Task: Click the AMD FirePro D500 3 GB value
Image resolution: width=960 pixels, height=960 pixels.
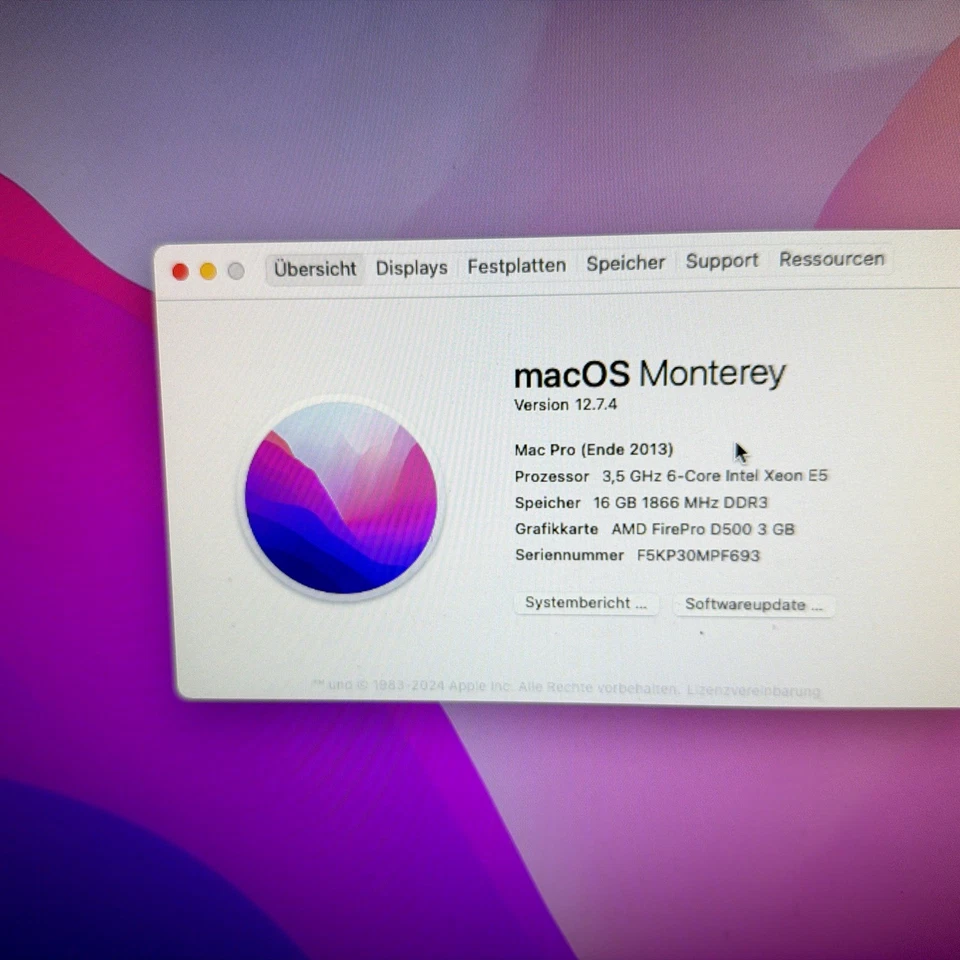Action: (703, 529)
